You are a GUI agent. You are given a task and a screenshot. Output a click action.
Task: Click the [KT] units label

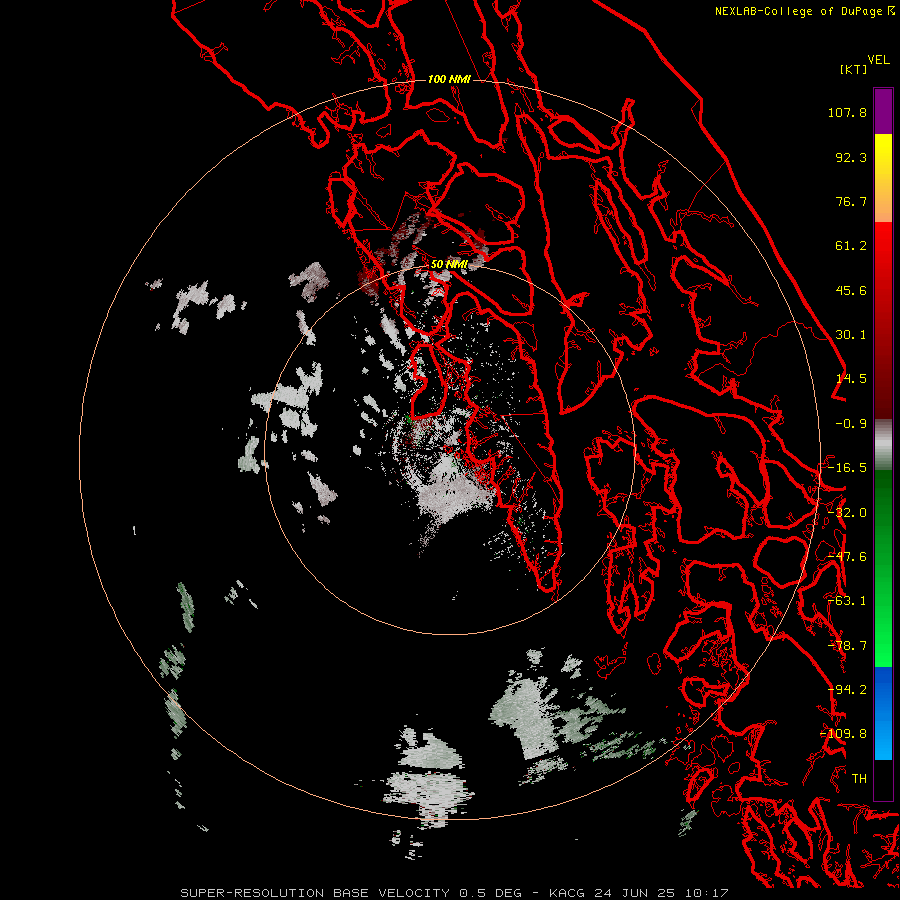click(x=854, y=69)
